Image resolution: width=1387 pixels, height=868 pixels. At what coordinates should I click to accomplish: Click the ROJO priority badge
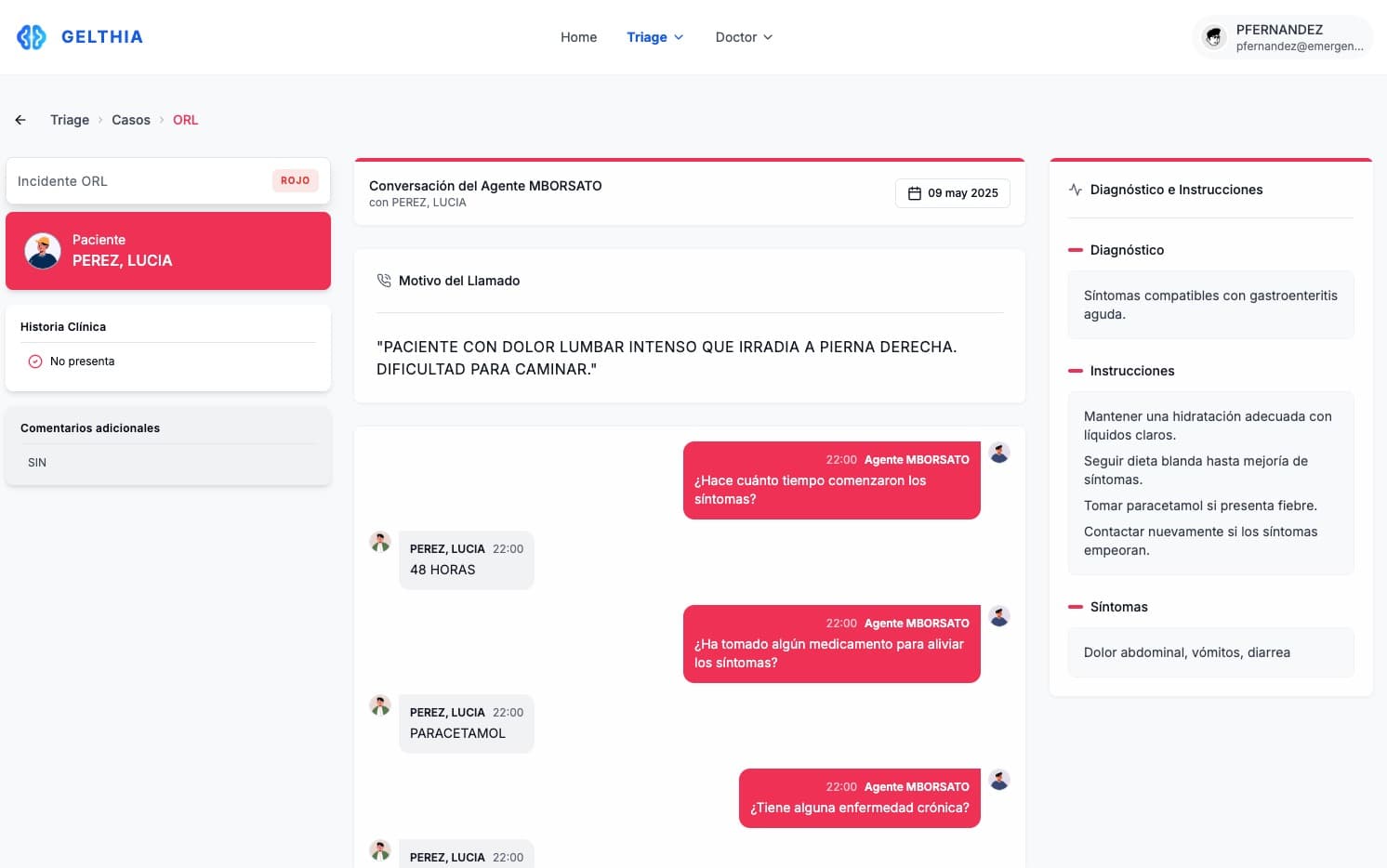click(x=296, y=180)
